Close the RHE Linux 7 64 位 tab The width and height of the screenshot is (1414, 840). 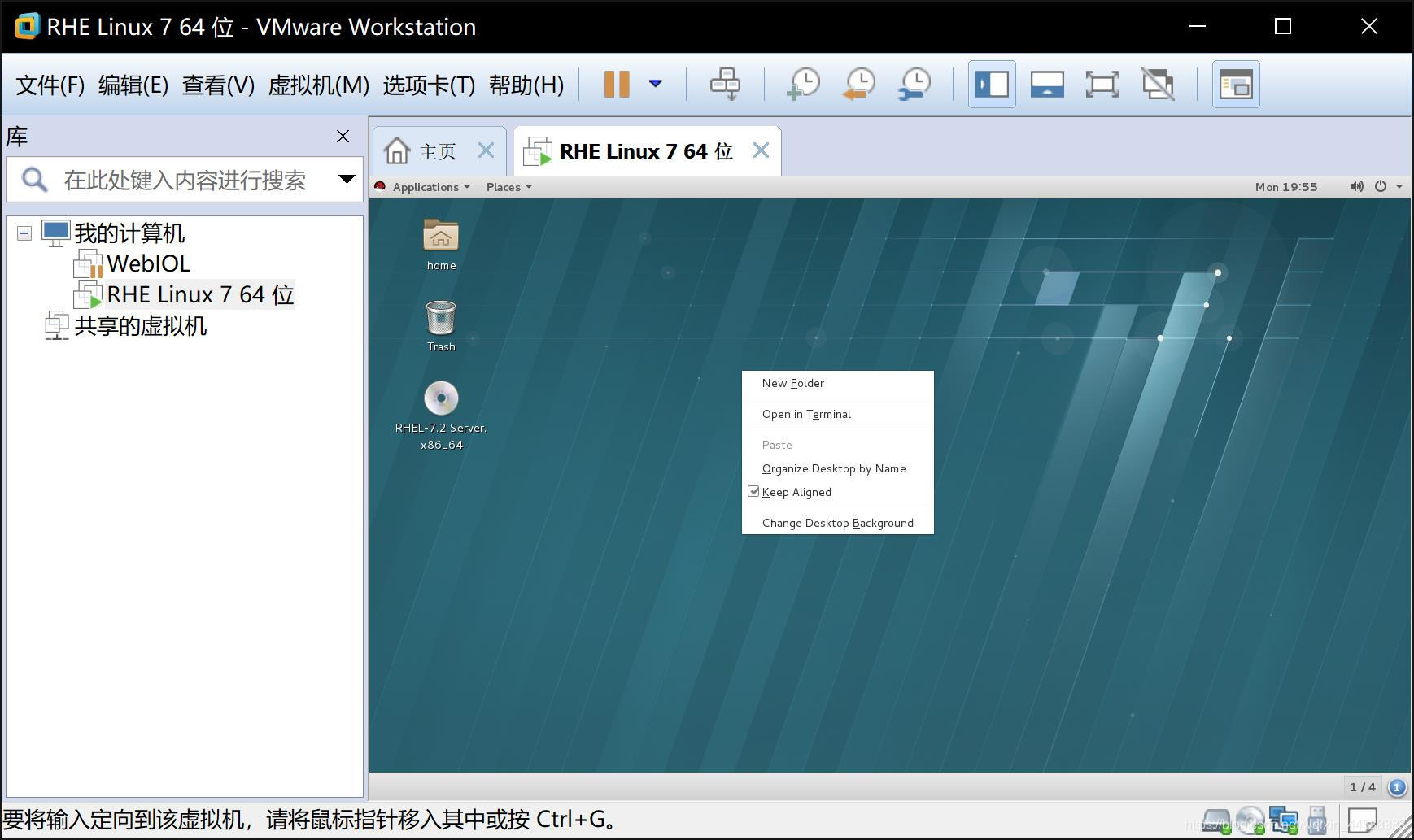(x=761, y=150)
